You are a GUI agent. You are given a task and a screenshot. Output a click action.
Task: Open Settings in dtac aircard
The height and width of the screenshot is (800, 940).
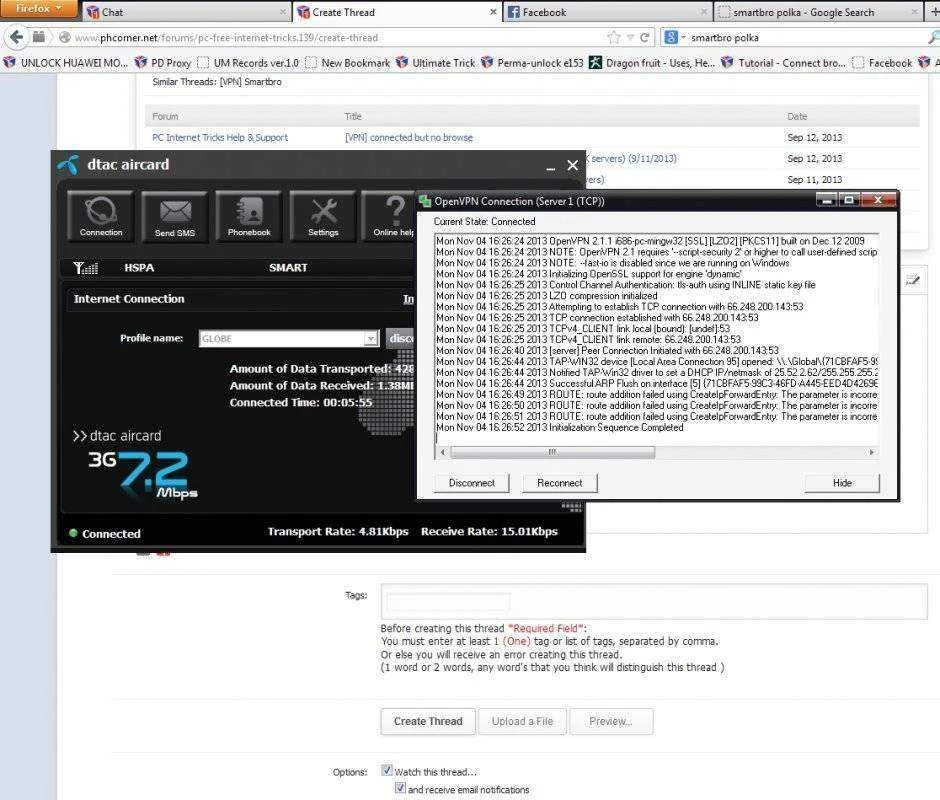click(x=323, y=215)
